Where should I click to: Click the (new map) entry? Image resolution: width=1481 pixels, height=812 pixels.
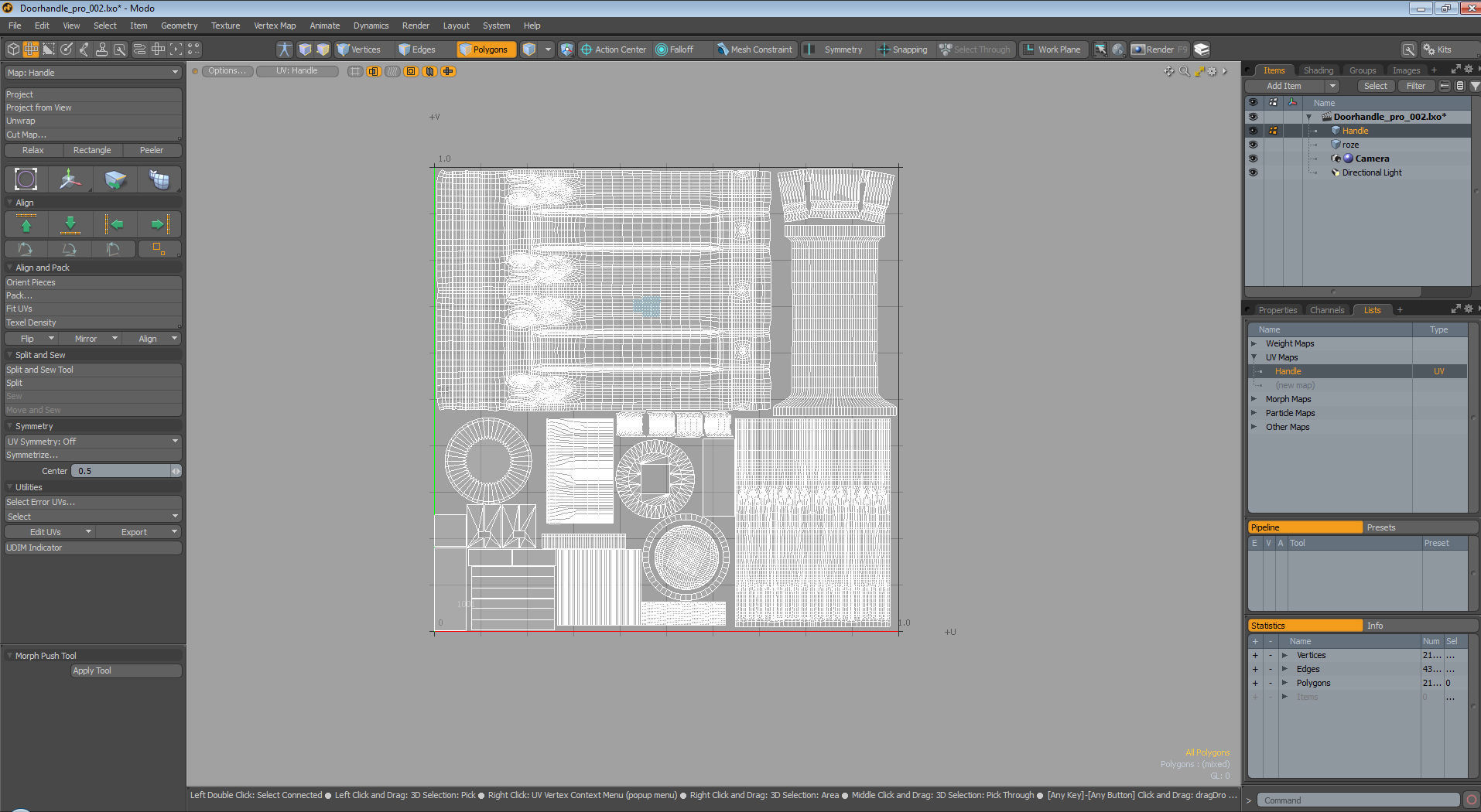click(1358, 385)
